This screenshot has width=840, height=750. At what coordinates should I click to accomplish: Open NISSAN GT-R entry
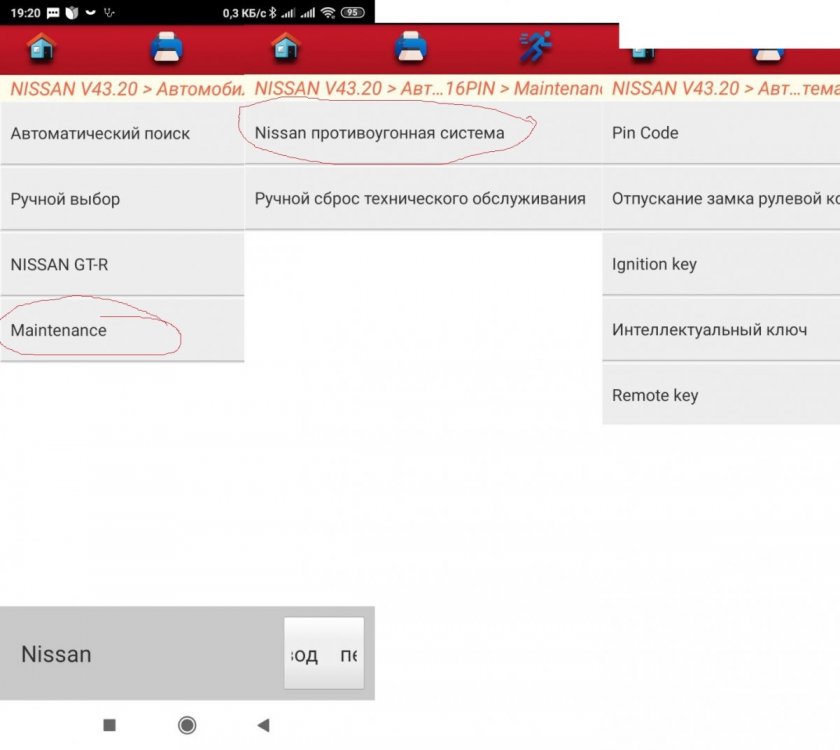122,265
